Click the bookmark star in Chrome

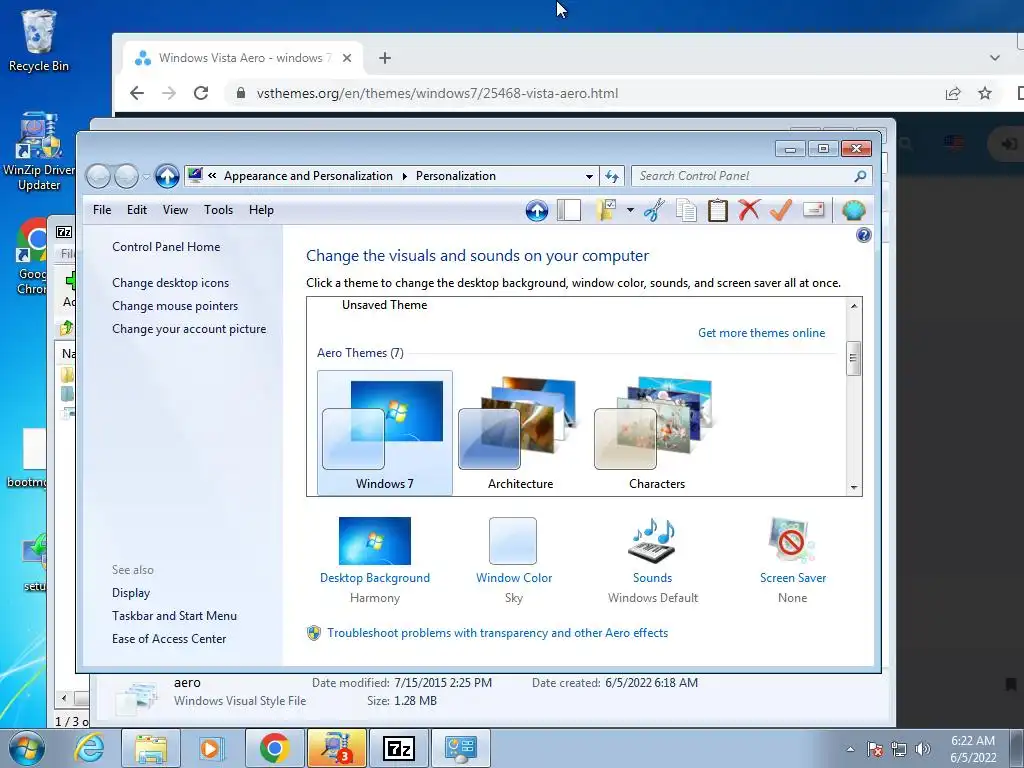[x=985, y=93]
